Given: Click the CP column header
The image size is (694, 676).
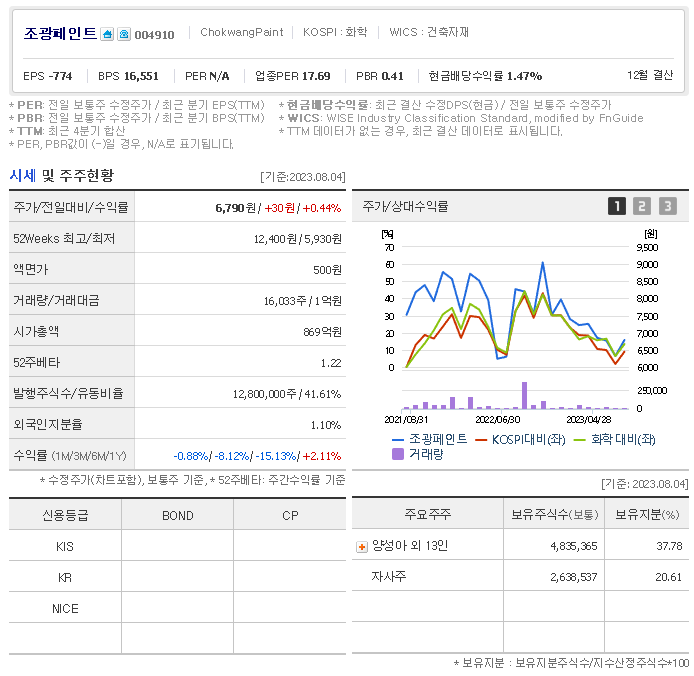Looking at the screenshot, I should pyautogui.click(x=290, y=516).
